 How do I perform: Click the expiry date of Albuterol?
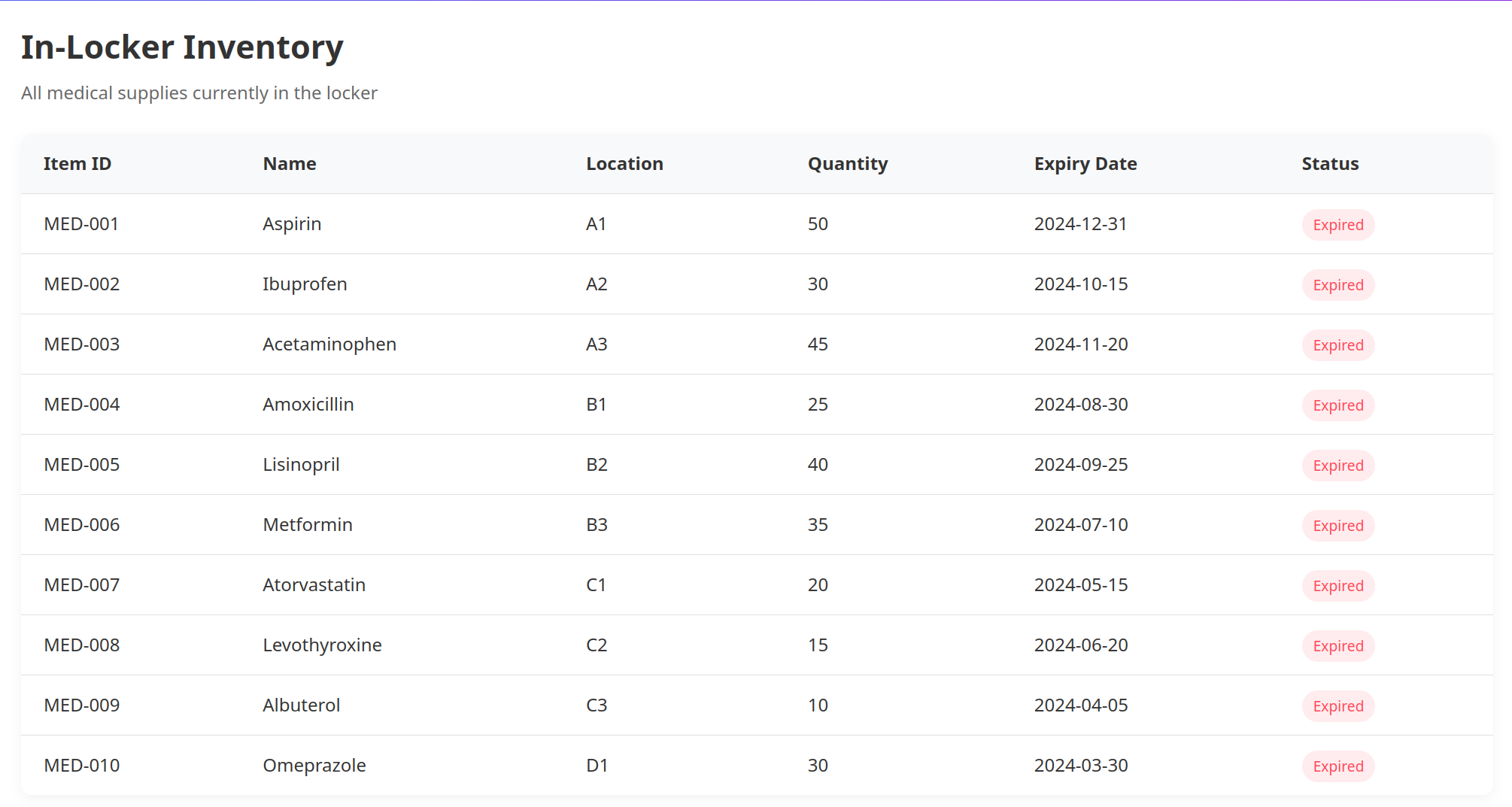pyautogui.click(x=1081, y=705)
